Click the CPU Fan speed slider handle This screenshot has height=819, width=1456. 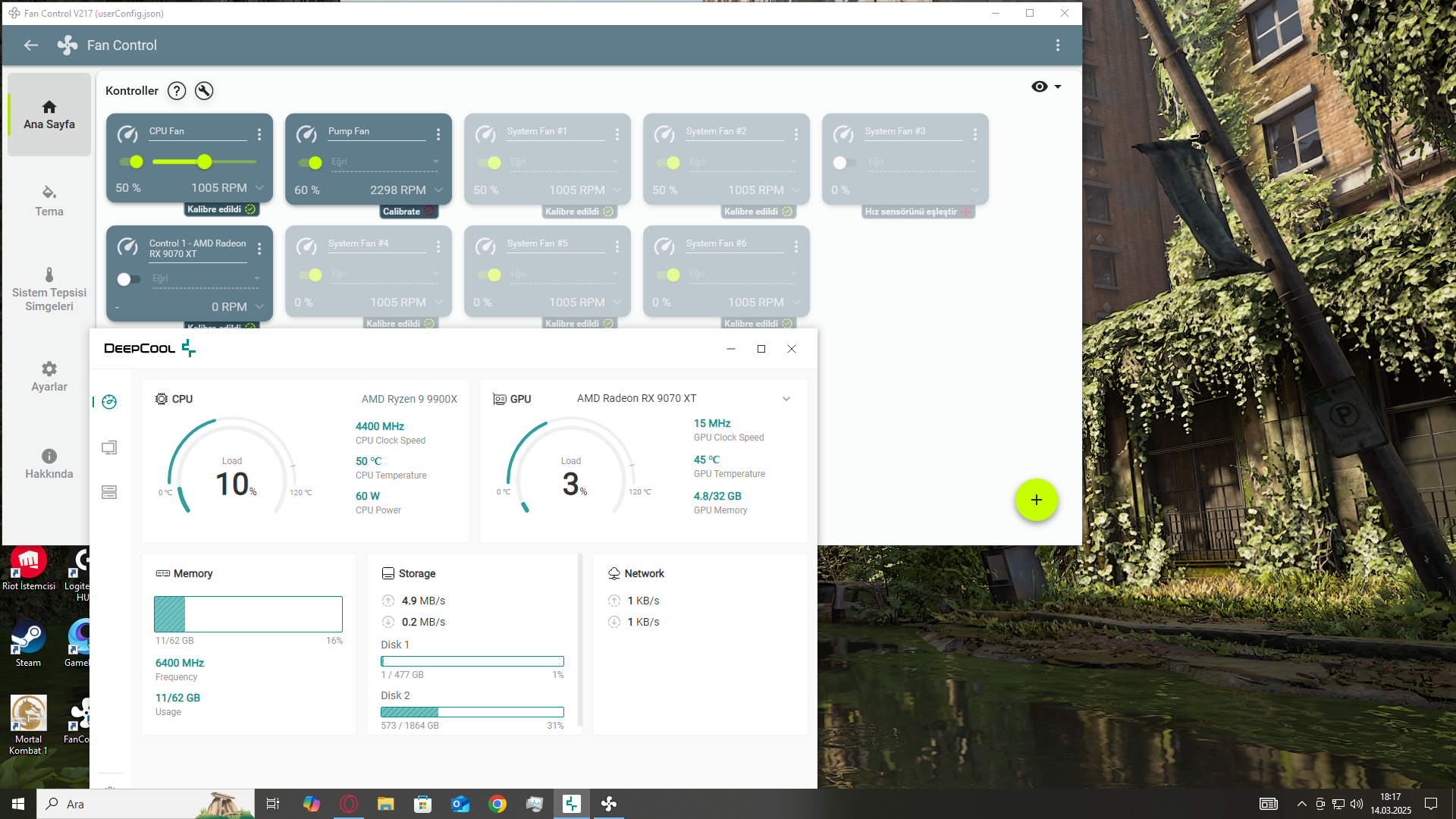[205, 162]
